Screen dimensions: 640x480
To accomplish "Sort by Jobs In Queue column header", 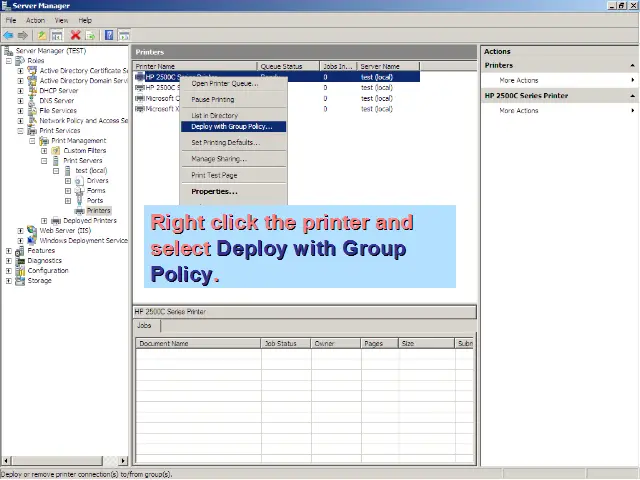I will 338,66.
